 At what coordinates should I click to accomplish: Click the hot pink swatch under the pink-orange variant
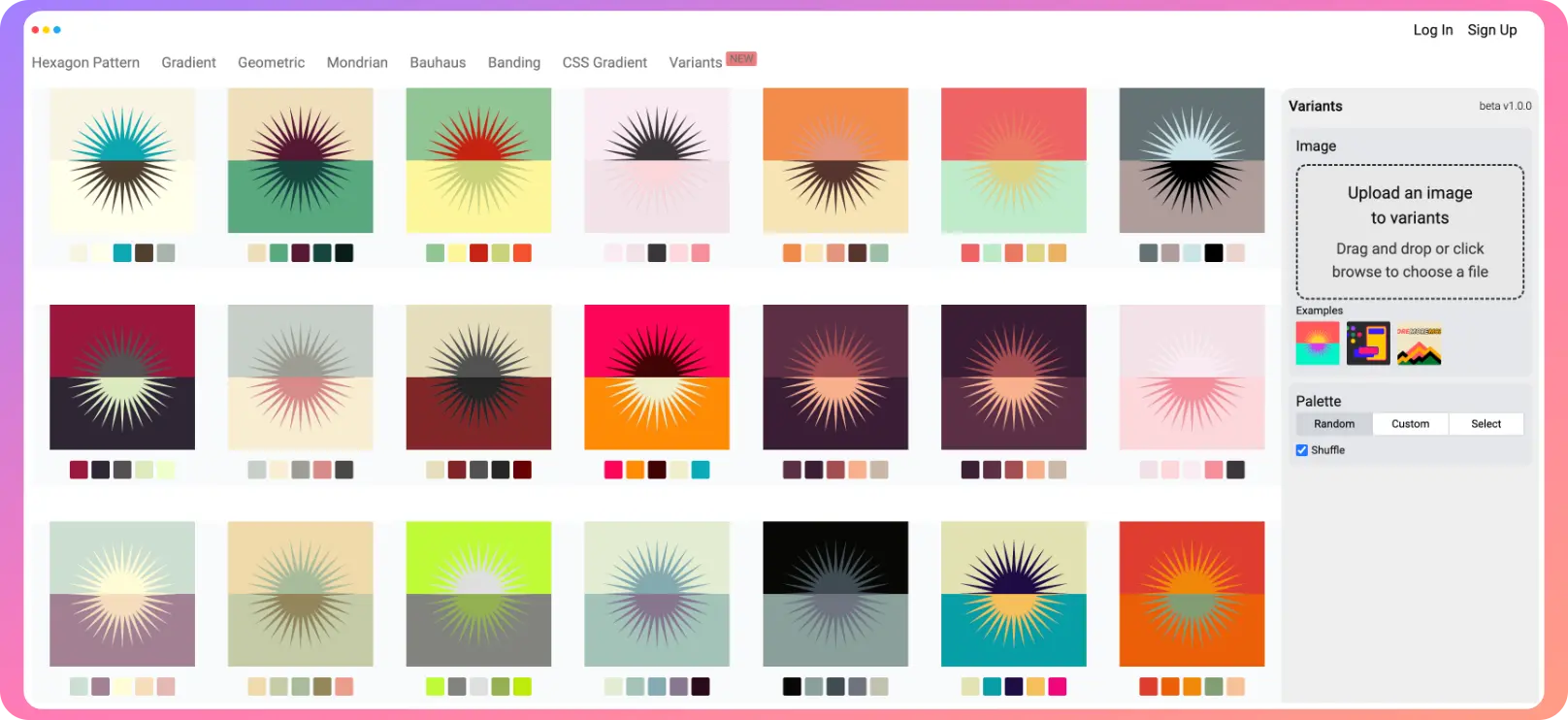pos(613,470)
